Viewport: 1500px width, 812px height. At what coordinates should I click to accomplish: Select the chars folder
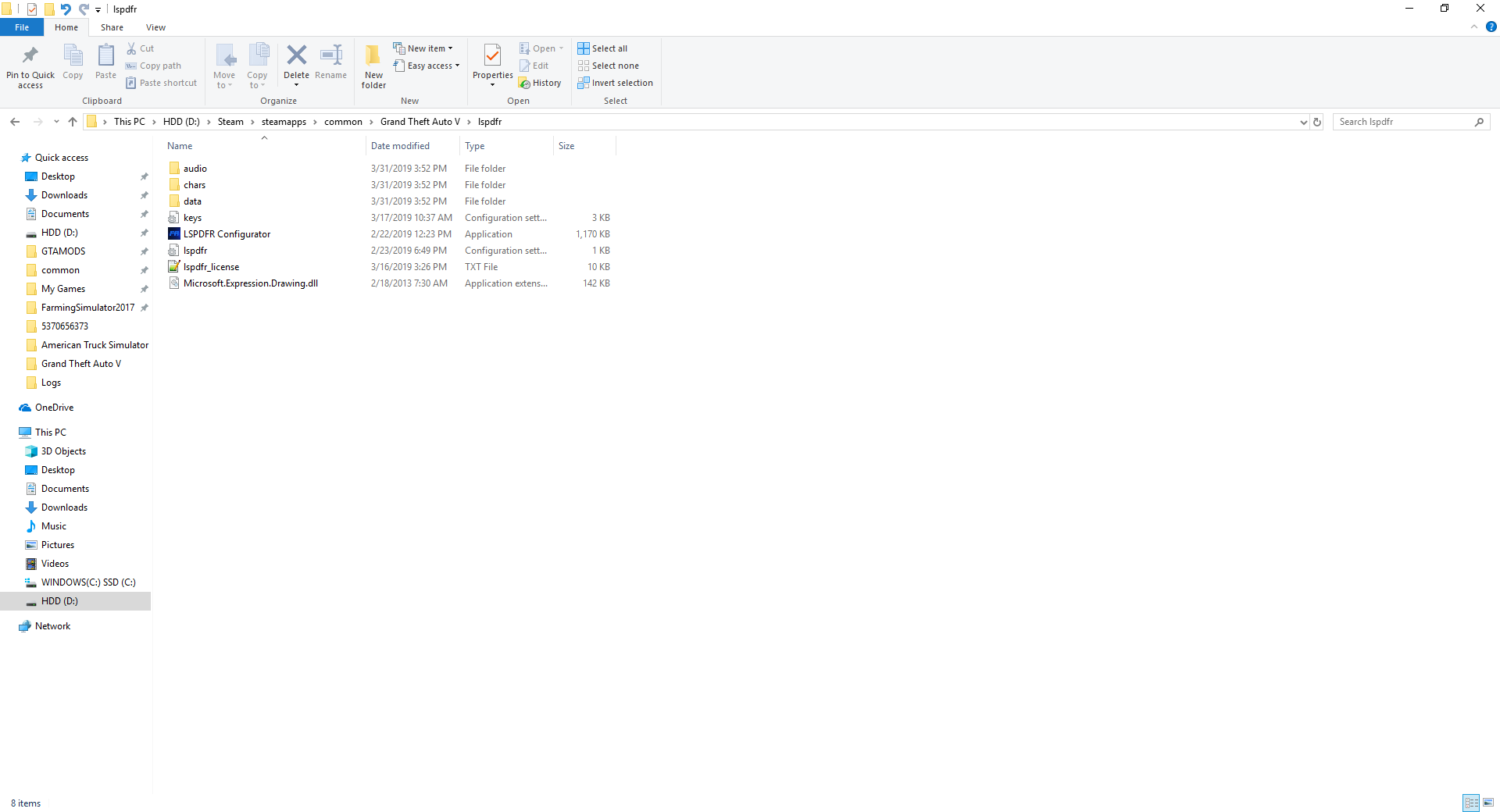[x=195, y=185]
